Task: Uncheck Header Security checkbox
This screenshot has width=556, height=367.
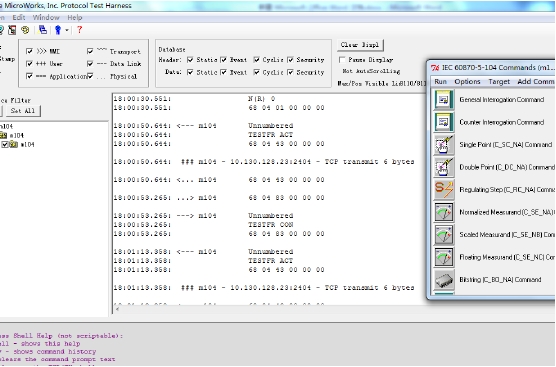Action: [x=290, y=60]
